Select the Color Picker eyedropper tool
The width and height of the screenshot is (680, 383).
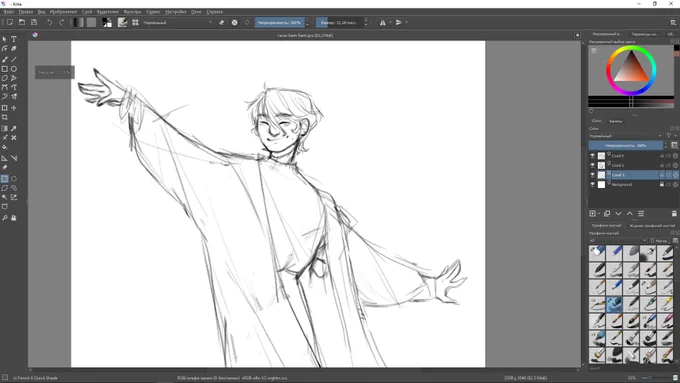[x=14, y=128]
